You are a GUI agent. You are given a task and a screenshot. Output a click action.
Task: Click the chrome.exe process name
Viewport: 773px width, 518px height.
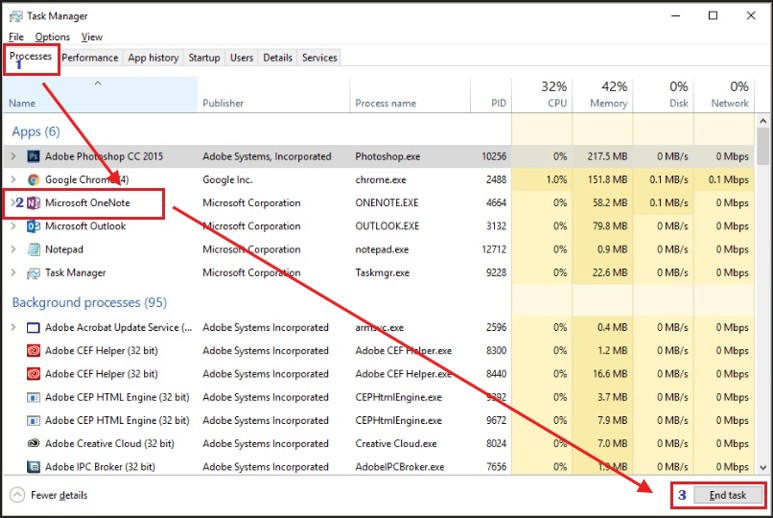(x=381, y=180)
